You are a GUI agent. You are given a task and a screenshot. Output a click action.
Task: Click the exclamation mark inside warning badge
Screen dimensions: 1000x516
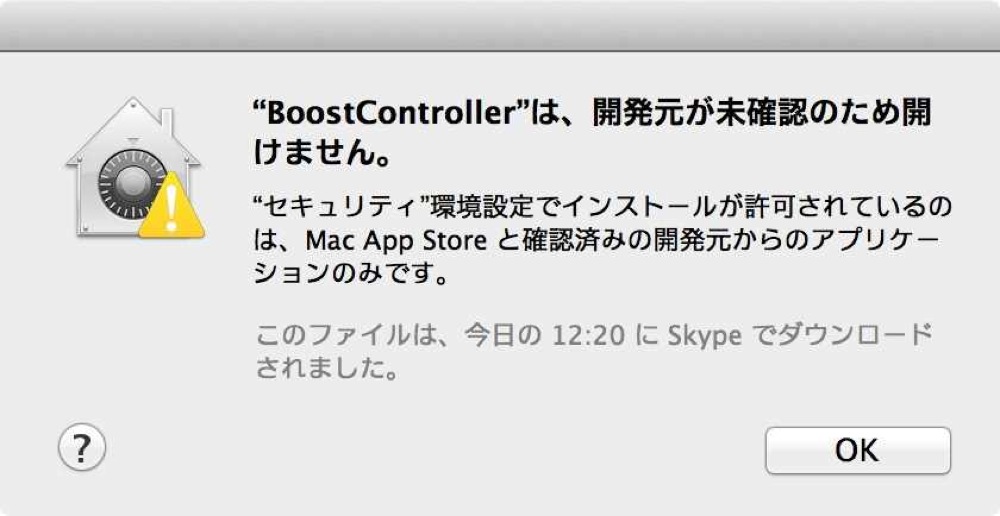point(171,210)
